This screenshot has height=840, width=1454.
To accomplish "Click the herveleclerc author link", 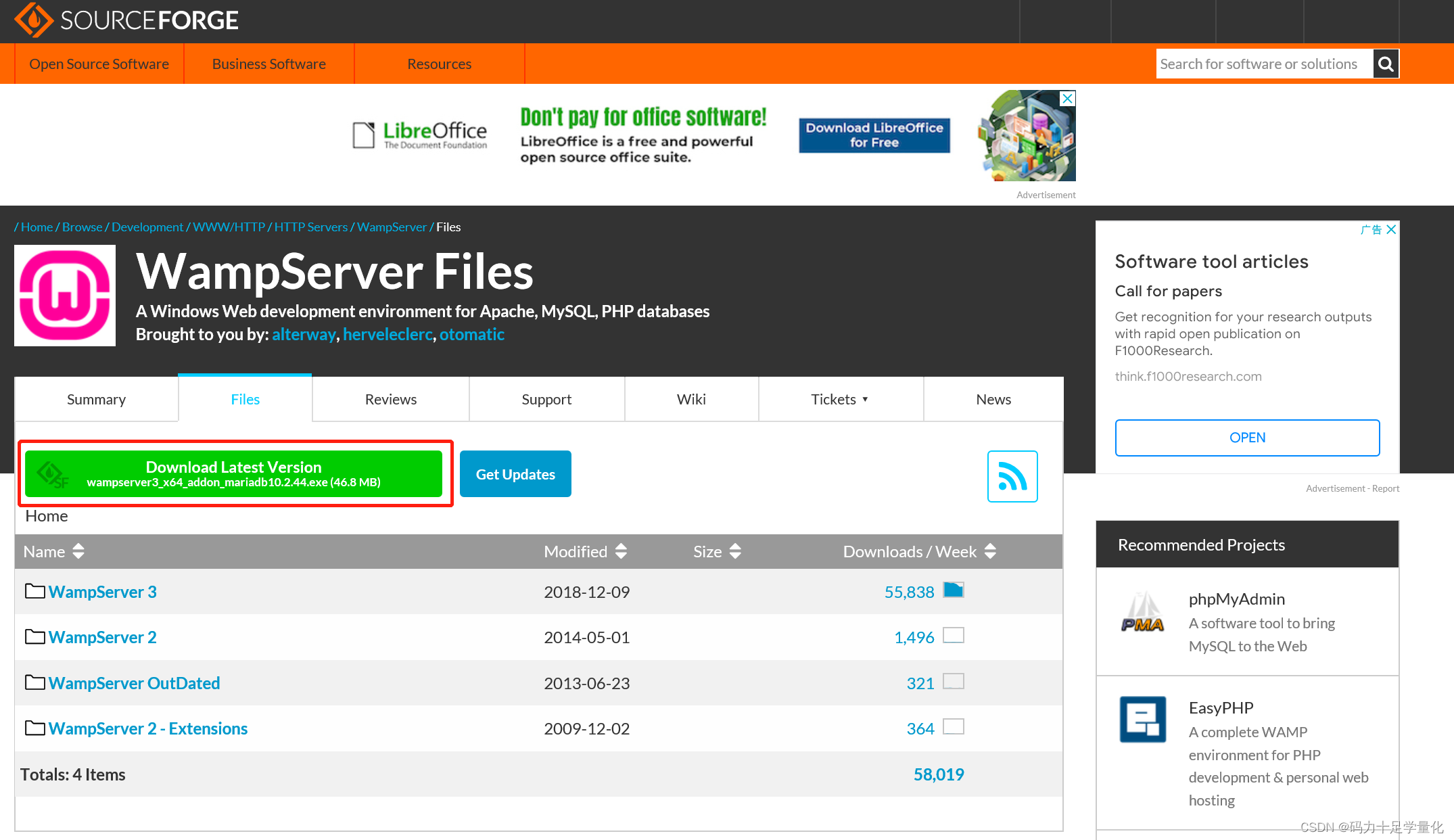I will [388, 334].
